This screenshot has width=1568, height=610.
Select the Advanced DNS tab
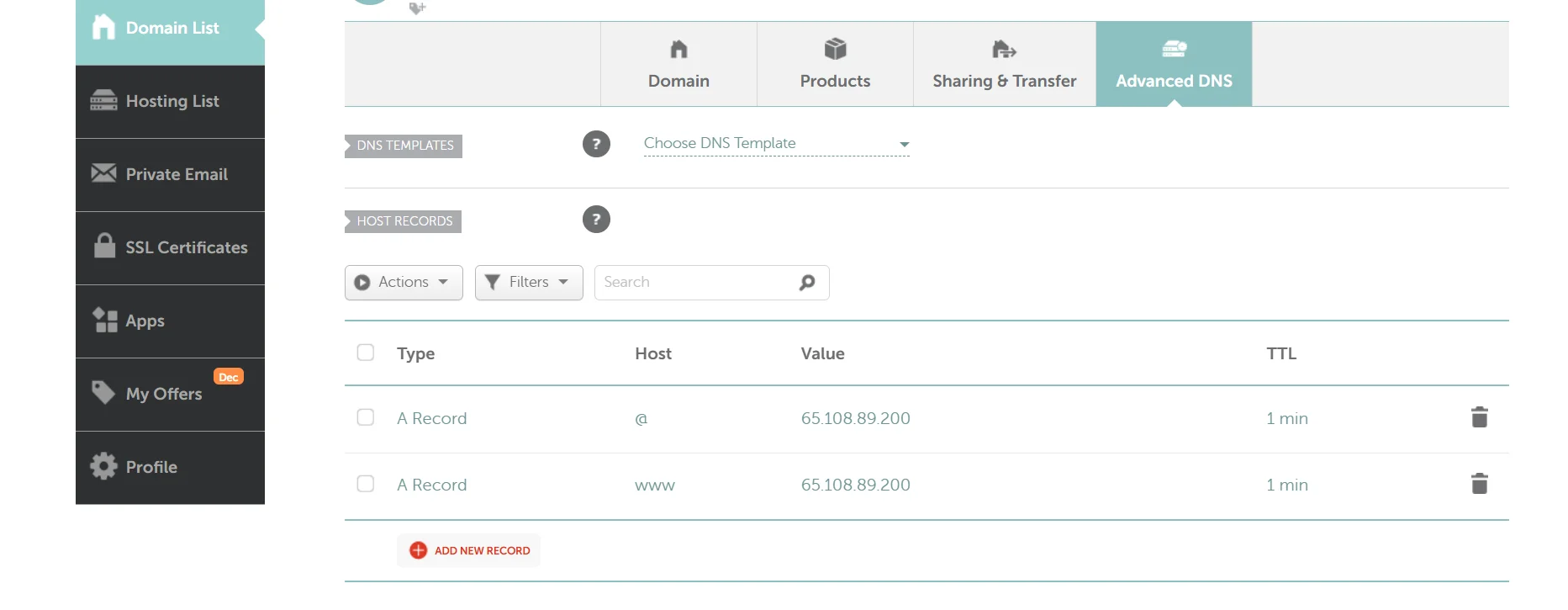pos(1174,64)
